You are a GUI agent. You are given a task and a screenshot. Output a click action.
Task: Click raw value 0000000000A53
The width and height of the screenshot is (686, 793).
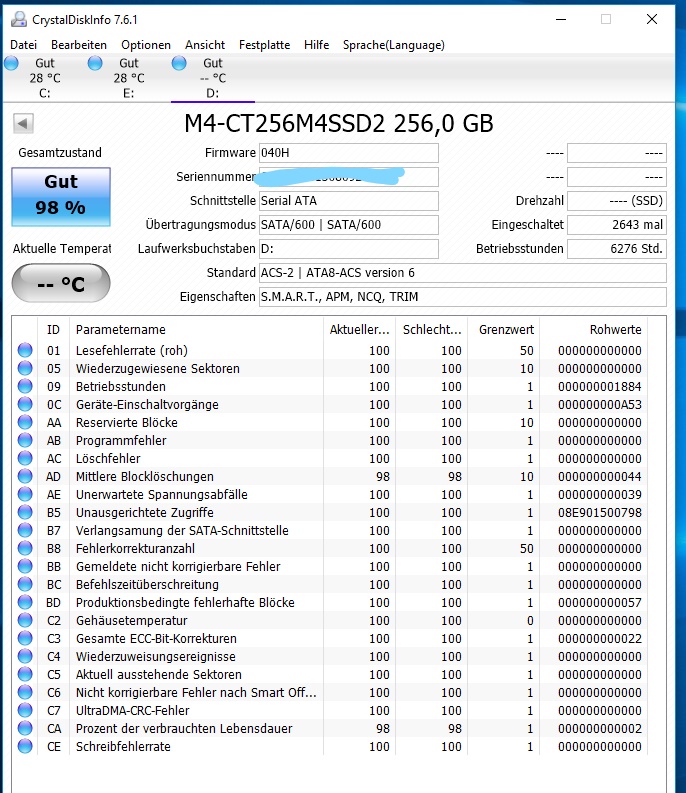pos(600,405)
